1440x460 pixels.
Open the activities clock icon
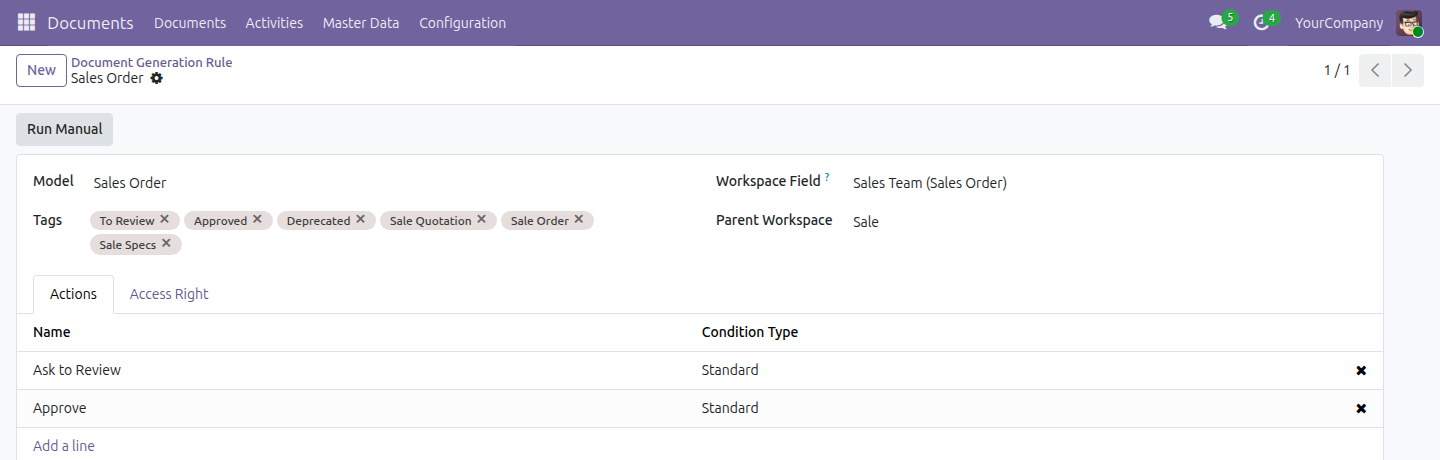[x=1261, y=22]
